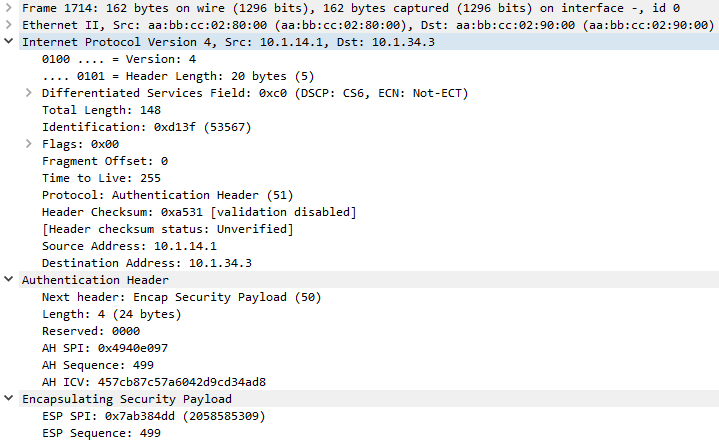Expand the Flags: 0x00 node
The image size is (719, 442).
[29, 144]
